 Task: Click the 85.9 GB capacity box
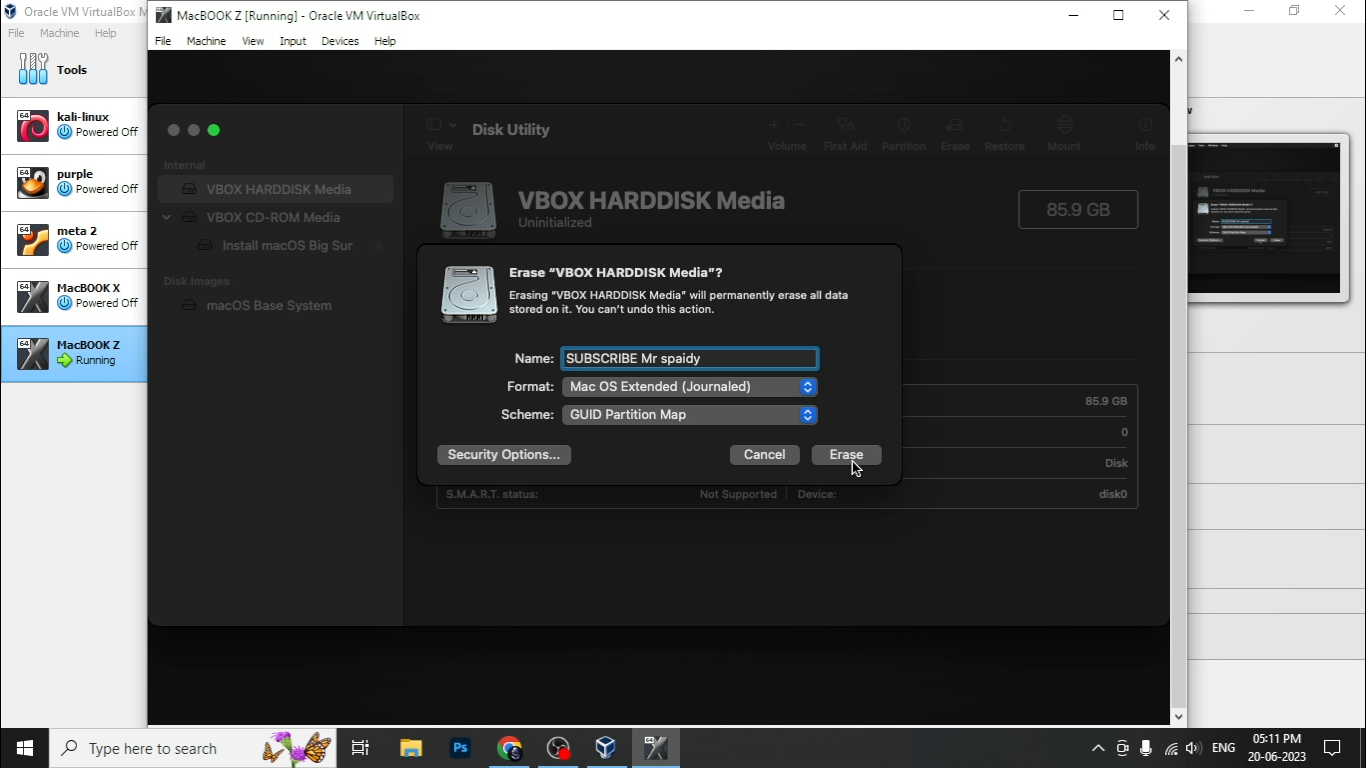[1078, 210]
